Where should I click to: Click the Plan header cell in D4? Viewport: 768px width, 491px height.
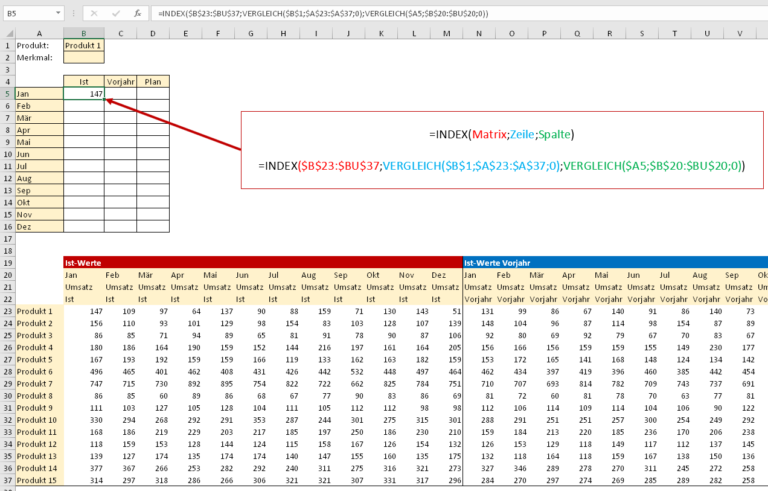pyautogui.click(x=153, y=82)
